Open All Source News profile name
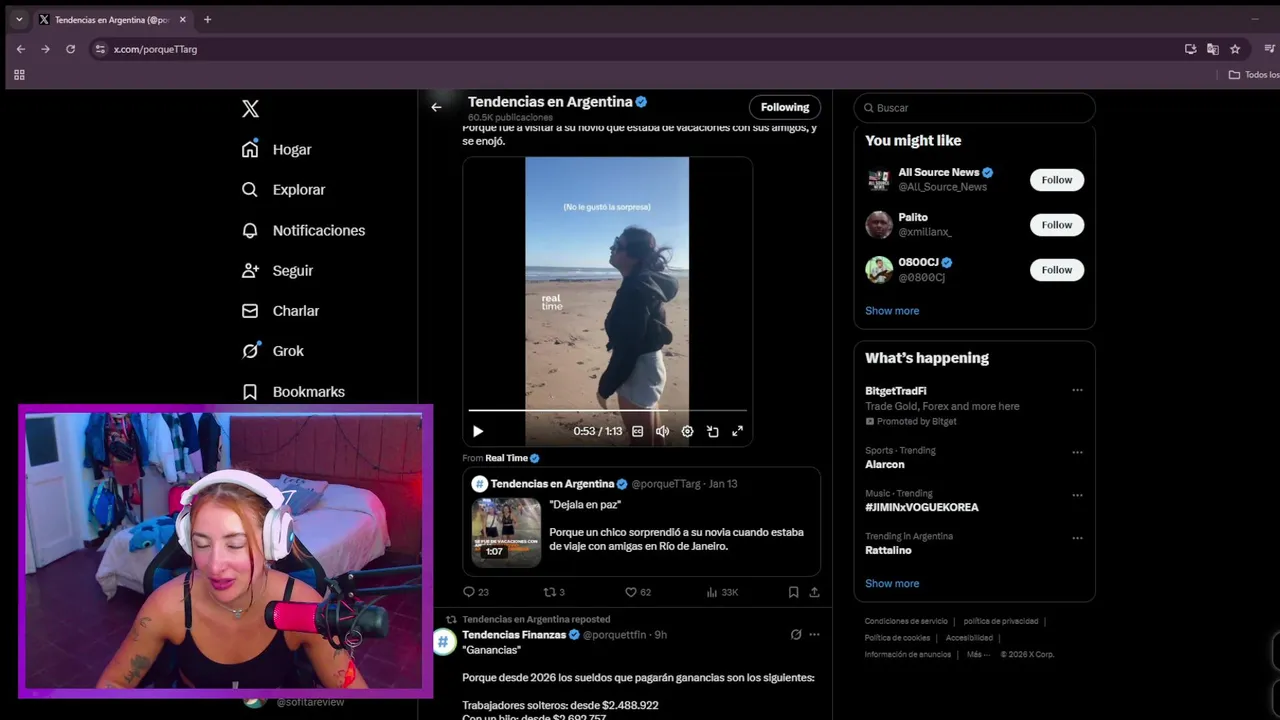1280x720 pixels. (938, 172)
